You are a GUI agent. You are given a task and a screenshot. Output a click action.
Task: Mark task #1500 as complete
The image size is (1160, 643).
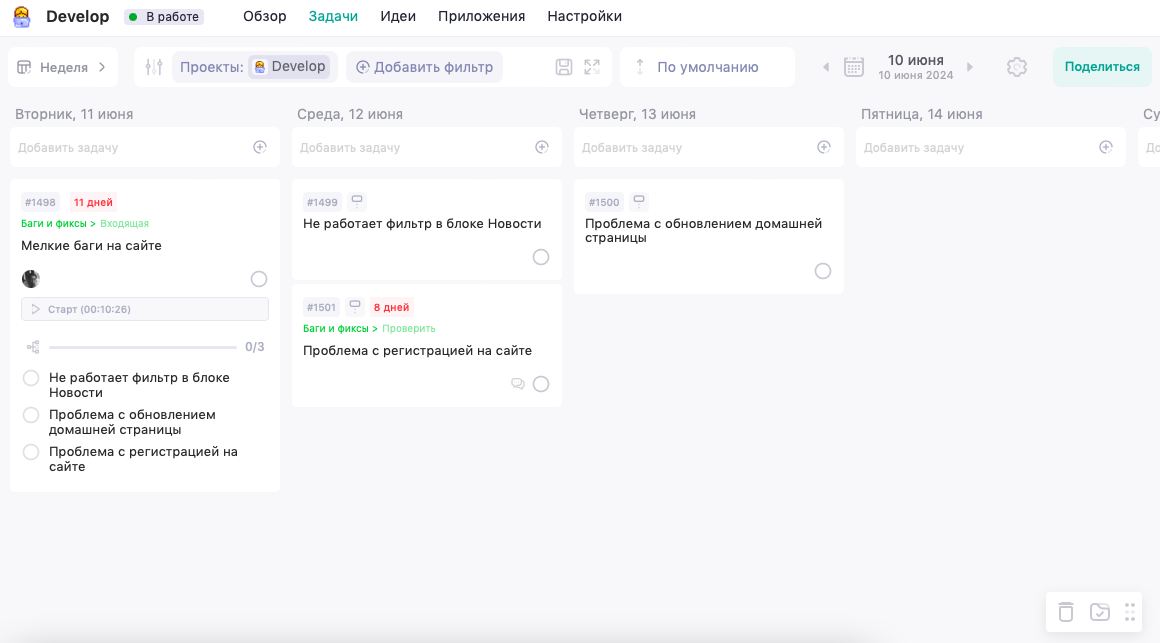(x=823, y=270)
